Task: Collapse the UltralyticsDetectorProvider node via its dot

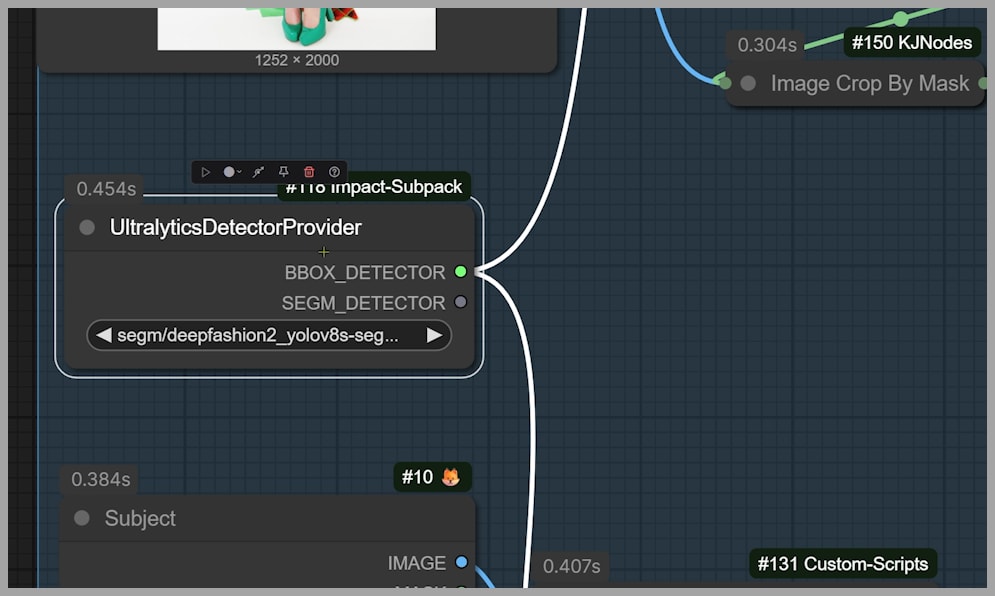Action: point(87,227)
